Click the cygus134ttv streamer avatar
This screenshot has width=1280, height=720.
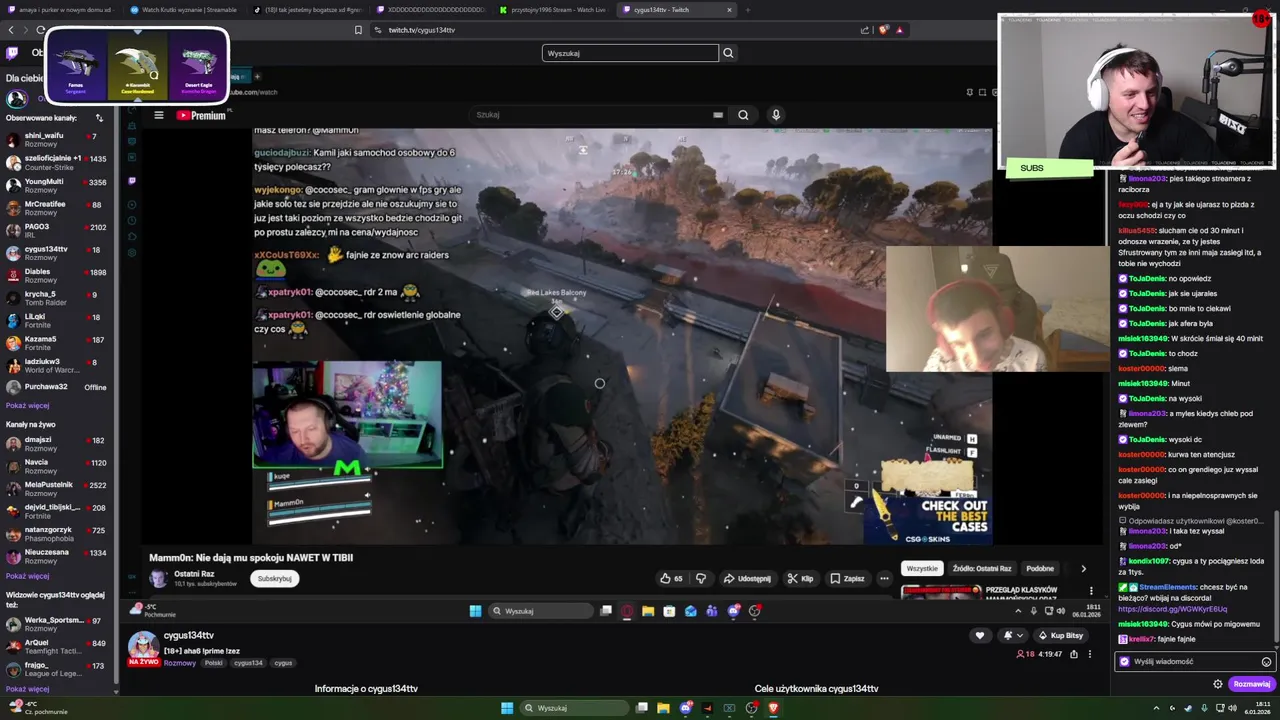coord(143,646)
